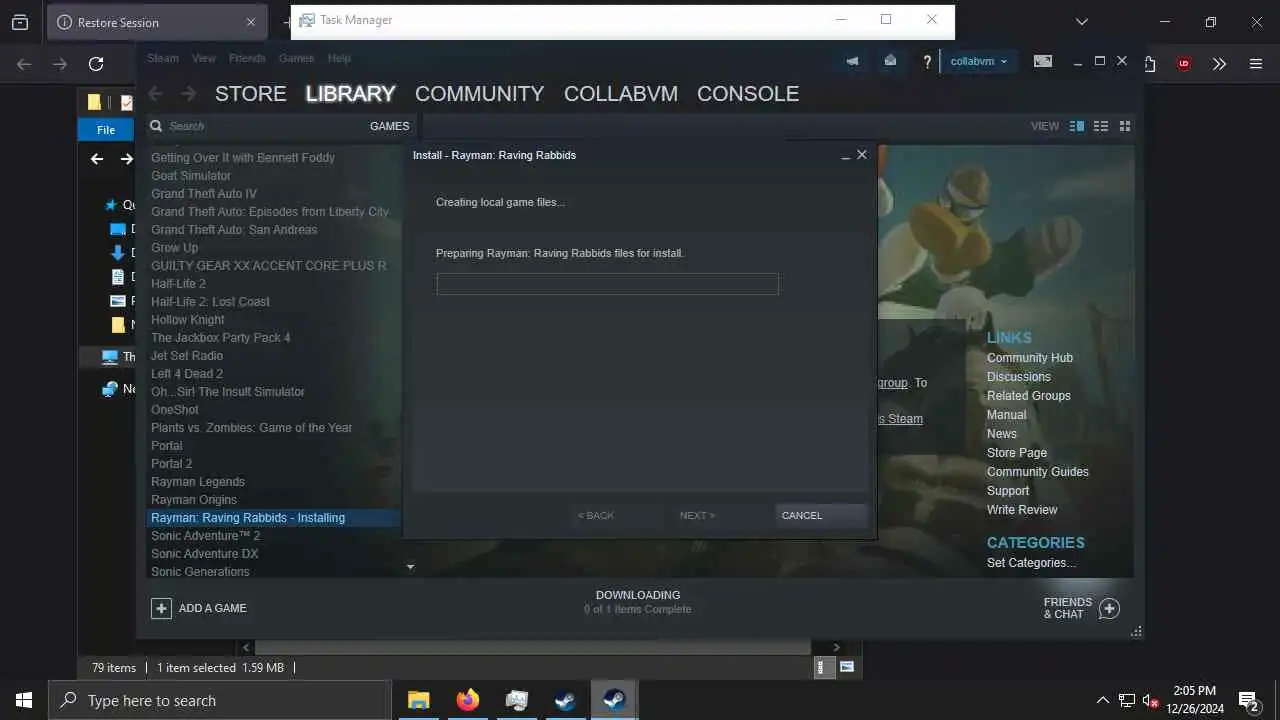Select list view layout in Steam library
The width and height of the screenshot is (1280, 720).
click(1101, 126)
